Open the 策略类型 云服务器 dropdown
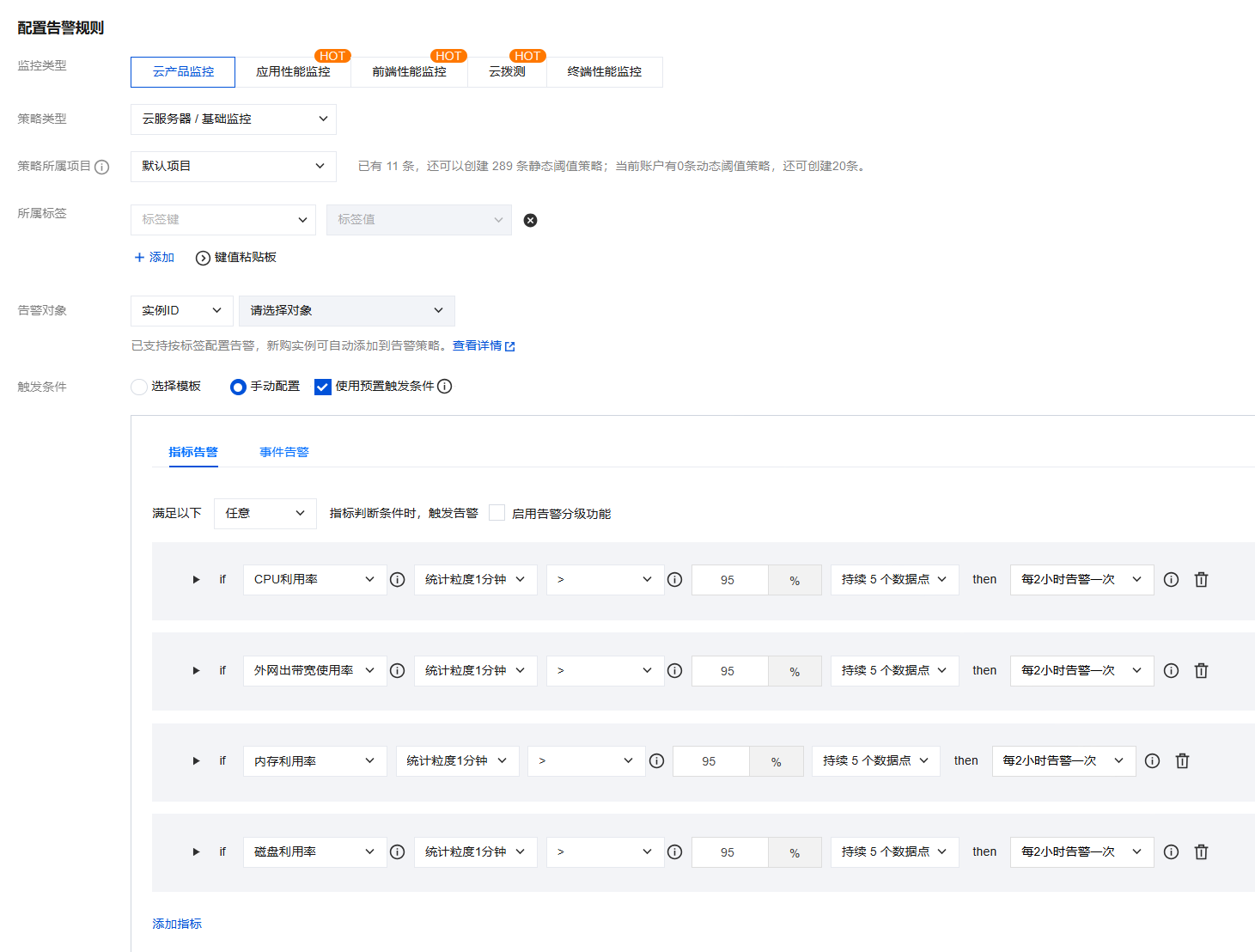Viewport: 1255px width, 952px height. click(x=234, y=119)
